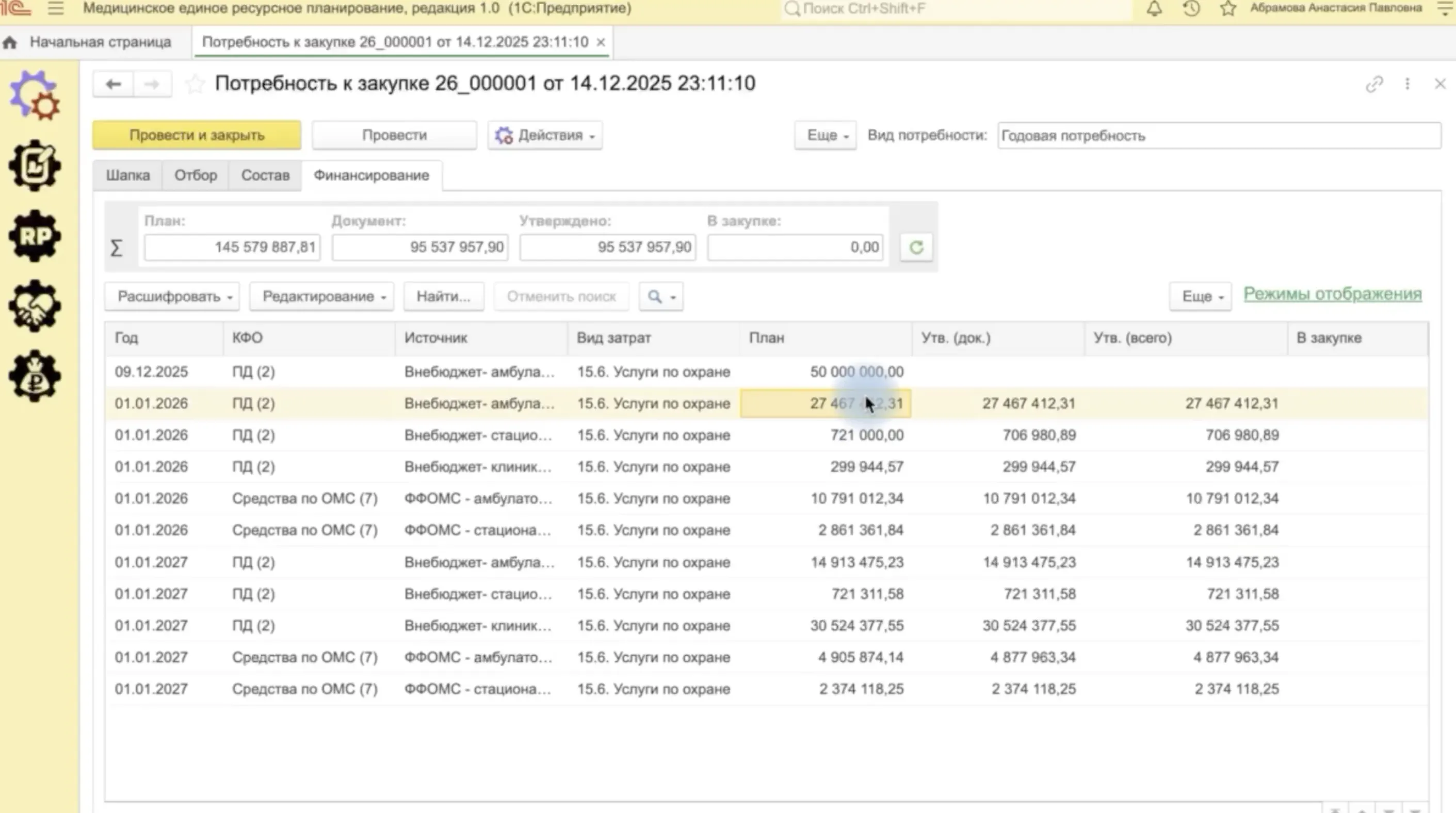Copy link to the document icon
The image size is (1456, 813).
(x=1374, y=84)
